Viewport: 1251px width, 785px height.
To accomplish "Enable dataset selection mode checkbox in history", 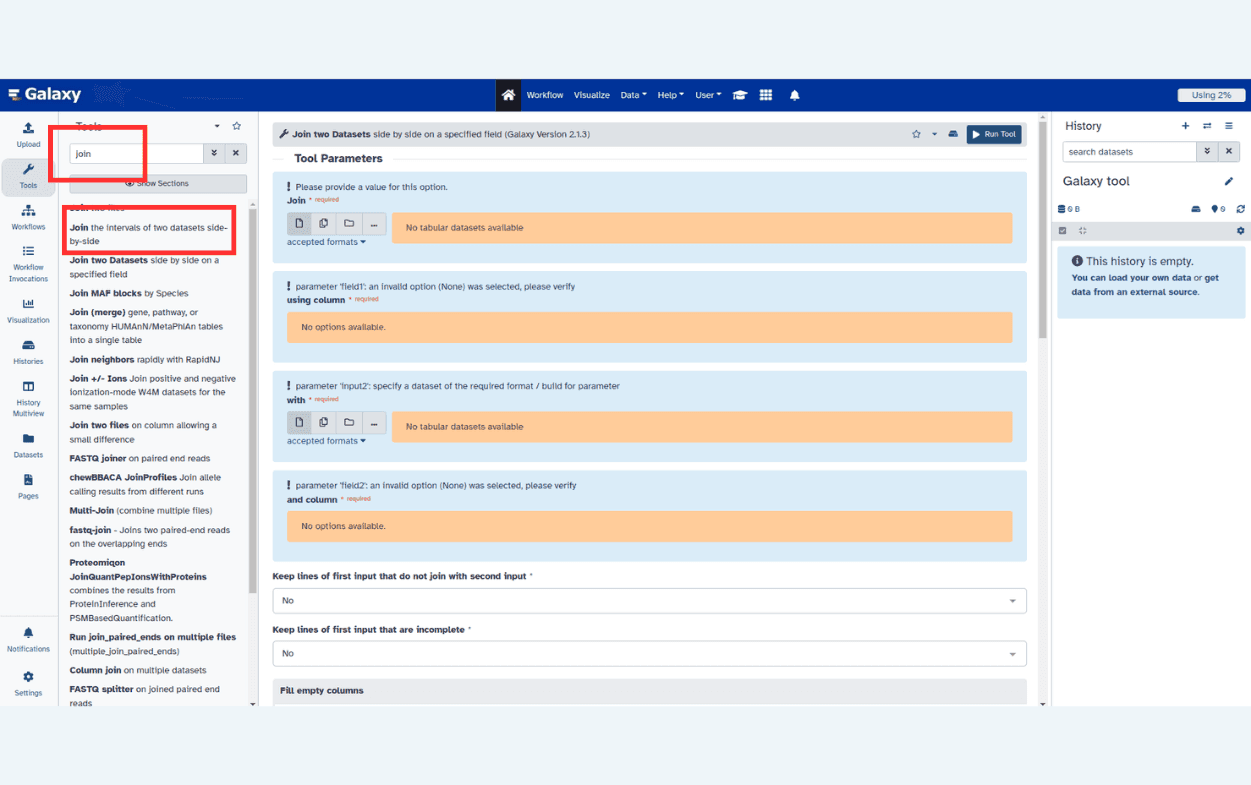I will click(1062, 230).
